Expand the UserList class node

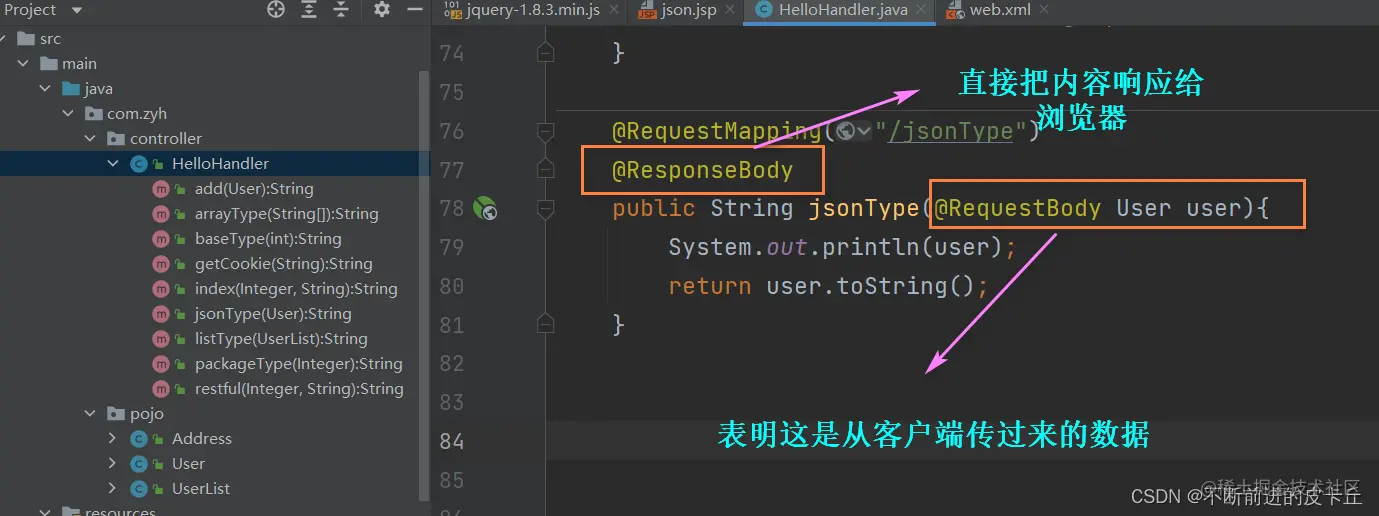pyautogui.click(x=114, y=488)
